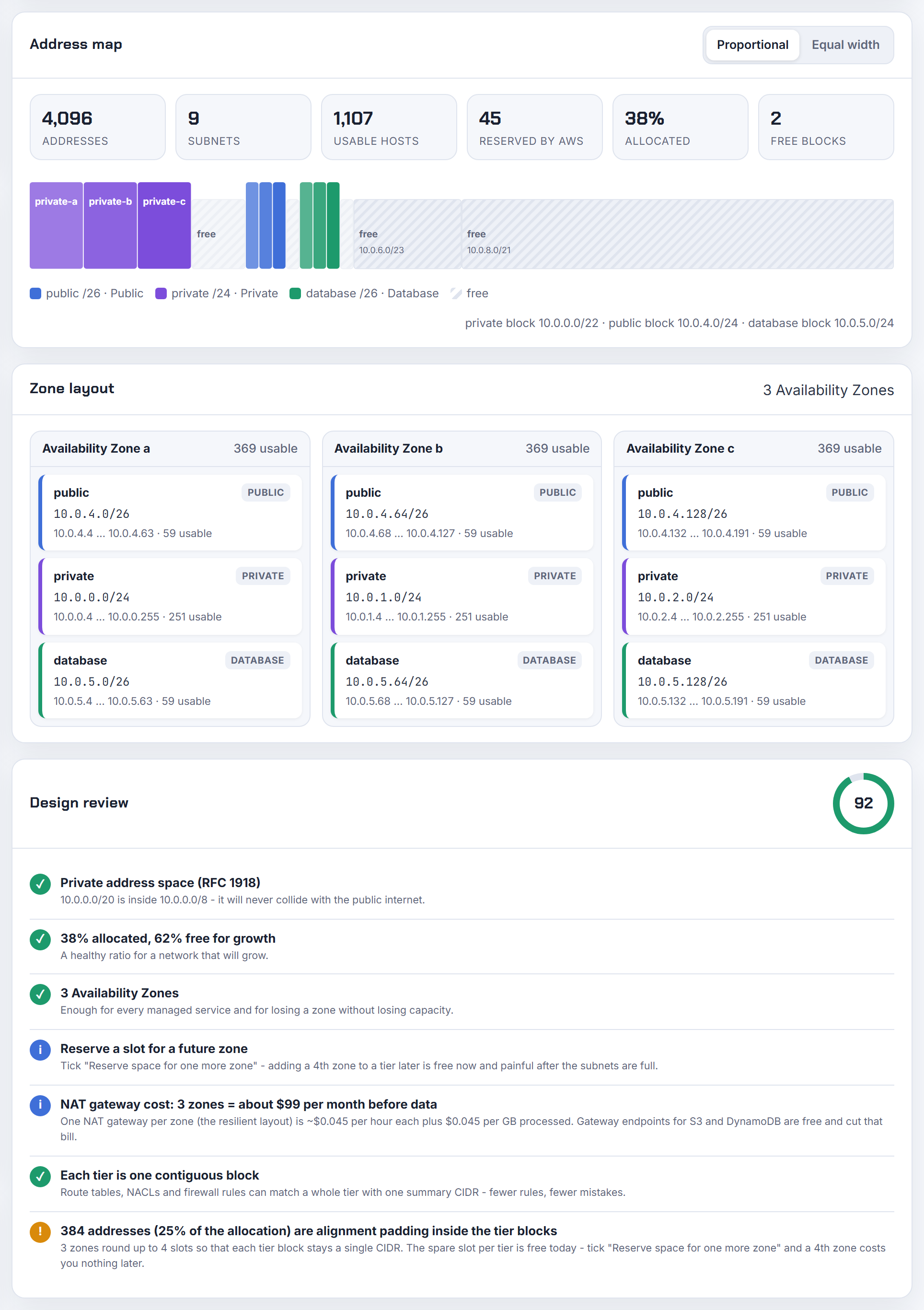The height and width of the screenshot is (1310, 924).
Task: Click the Availability Zone b header
Action: click(462, 449)
